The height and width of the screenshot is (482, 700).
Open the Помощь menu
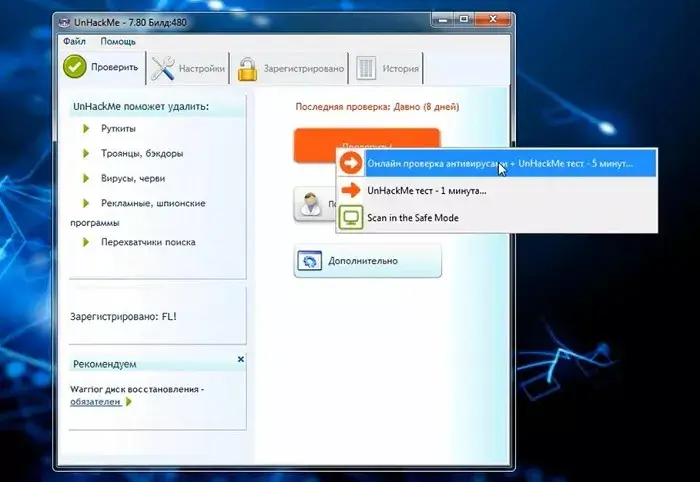[x=118, y=42]
